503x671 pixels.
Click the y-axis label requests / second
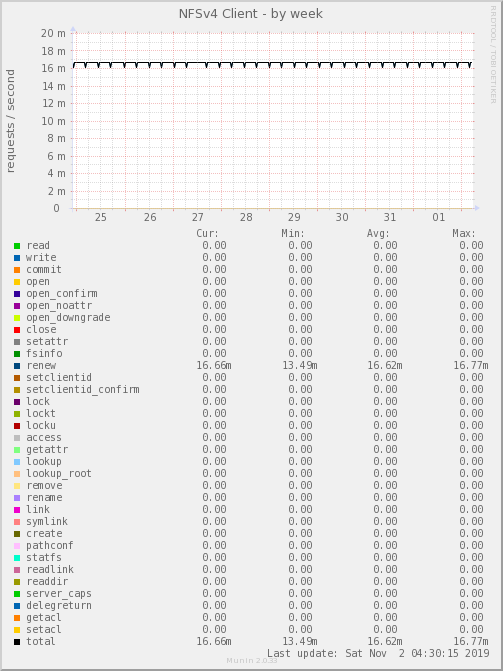tap(10, 121)
